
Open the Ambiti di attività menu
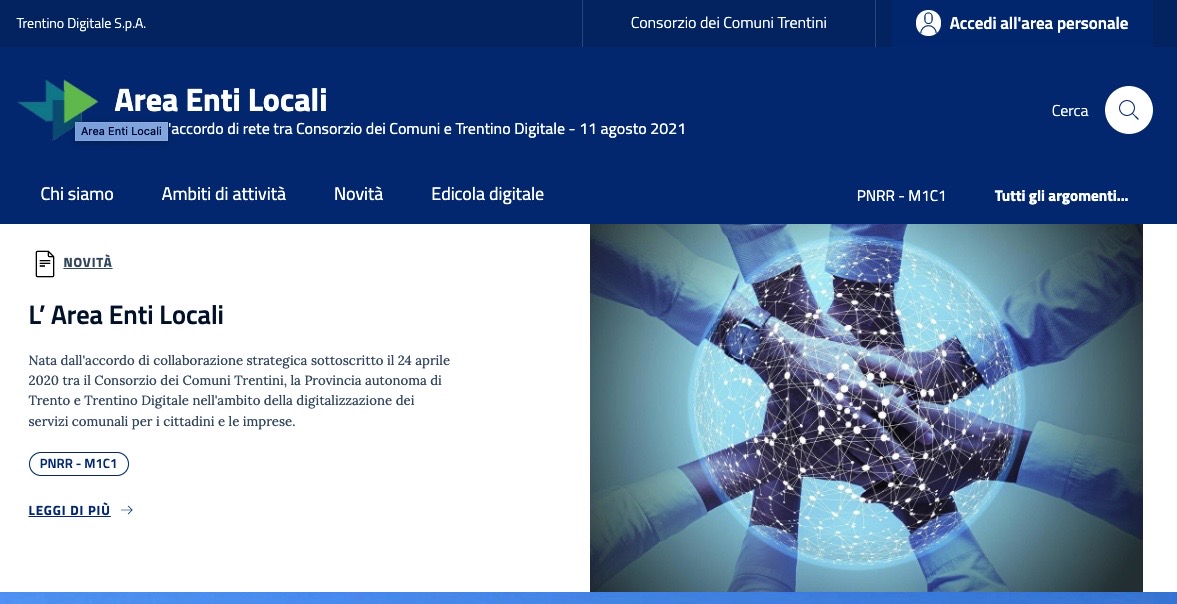tap(224, 194)
